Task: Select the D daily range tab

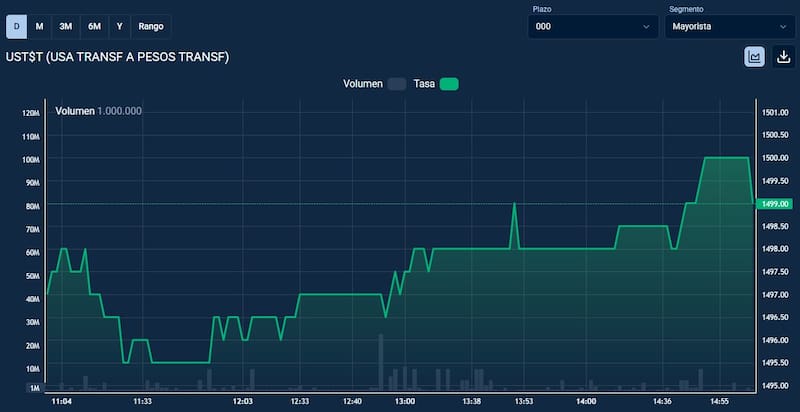Action: [x=16, y=27]
